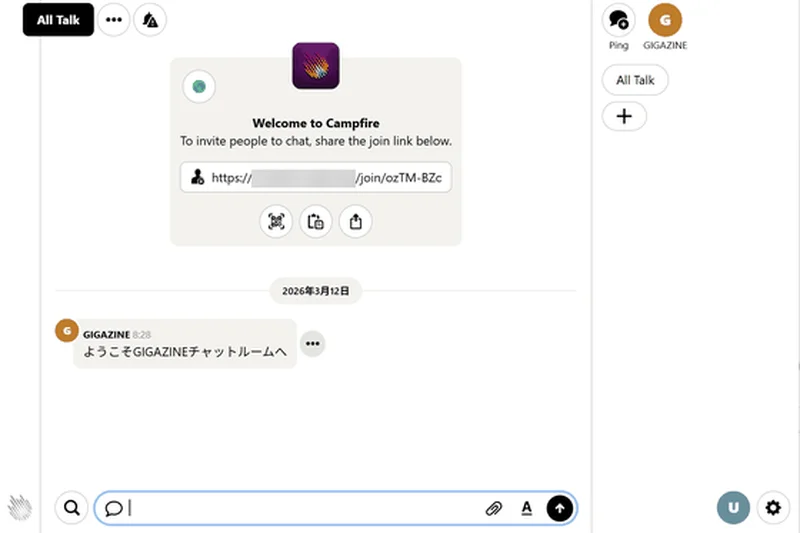
Task: Click into the message compose field
Action: point(300,508)
